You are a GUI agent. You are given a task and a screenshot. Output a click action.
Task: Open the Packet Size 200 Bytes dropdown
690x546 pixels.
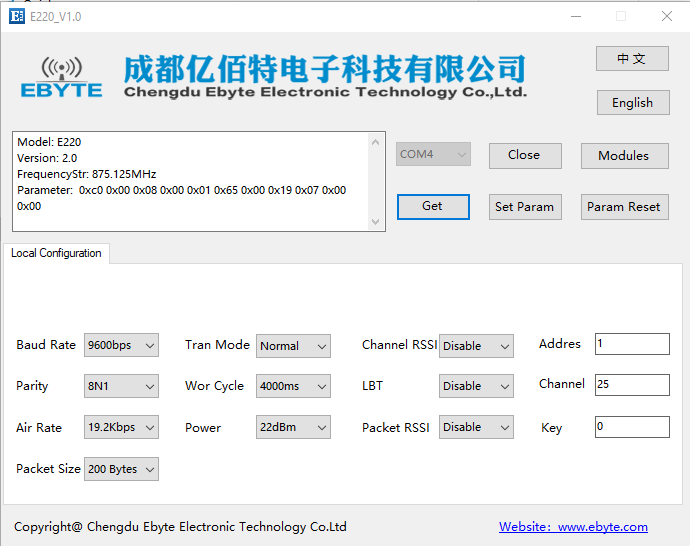[x=121, y=469]
